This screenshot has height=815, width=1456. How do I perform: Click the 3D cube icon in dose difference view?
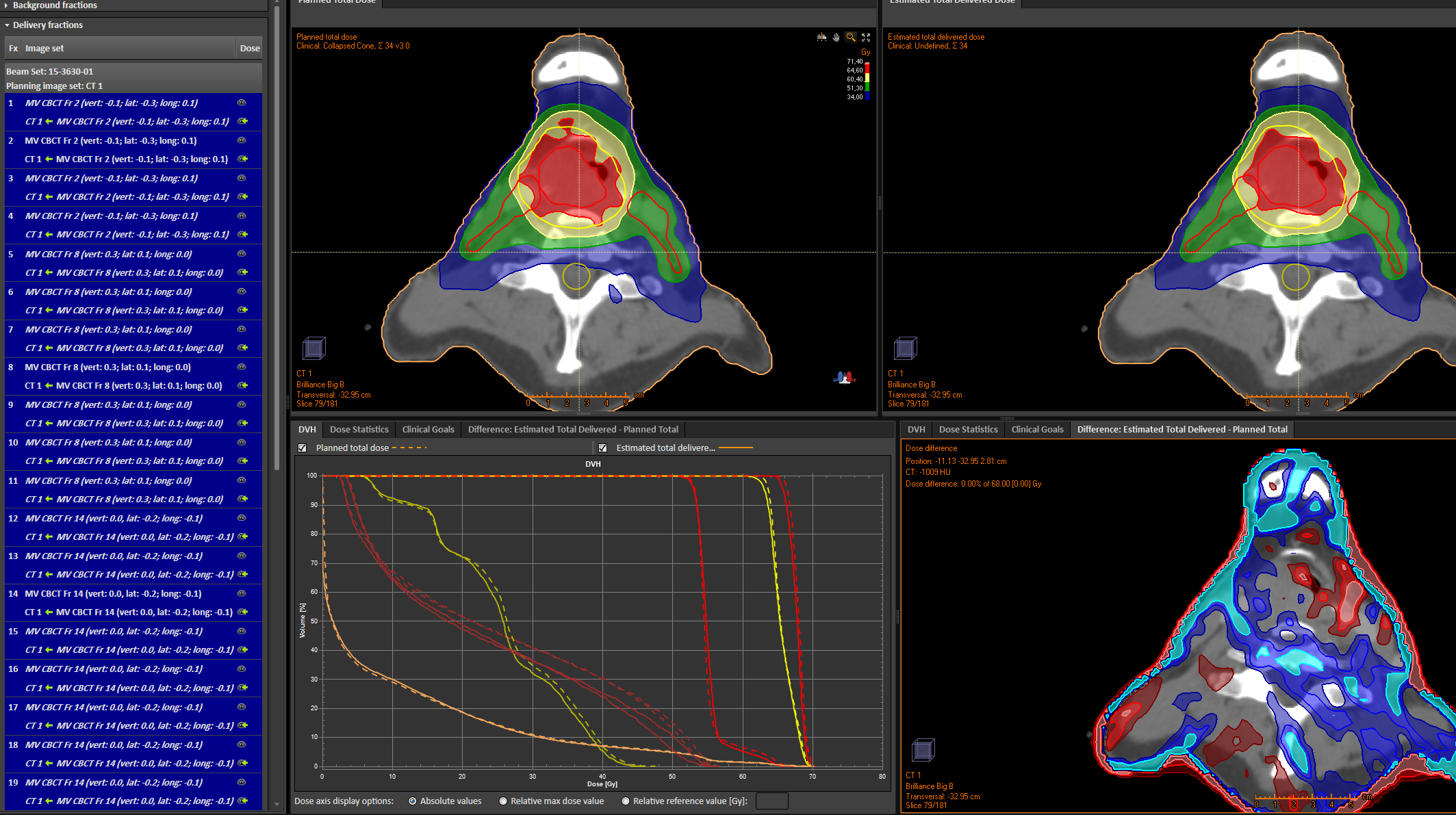coord(923,750)
